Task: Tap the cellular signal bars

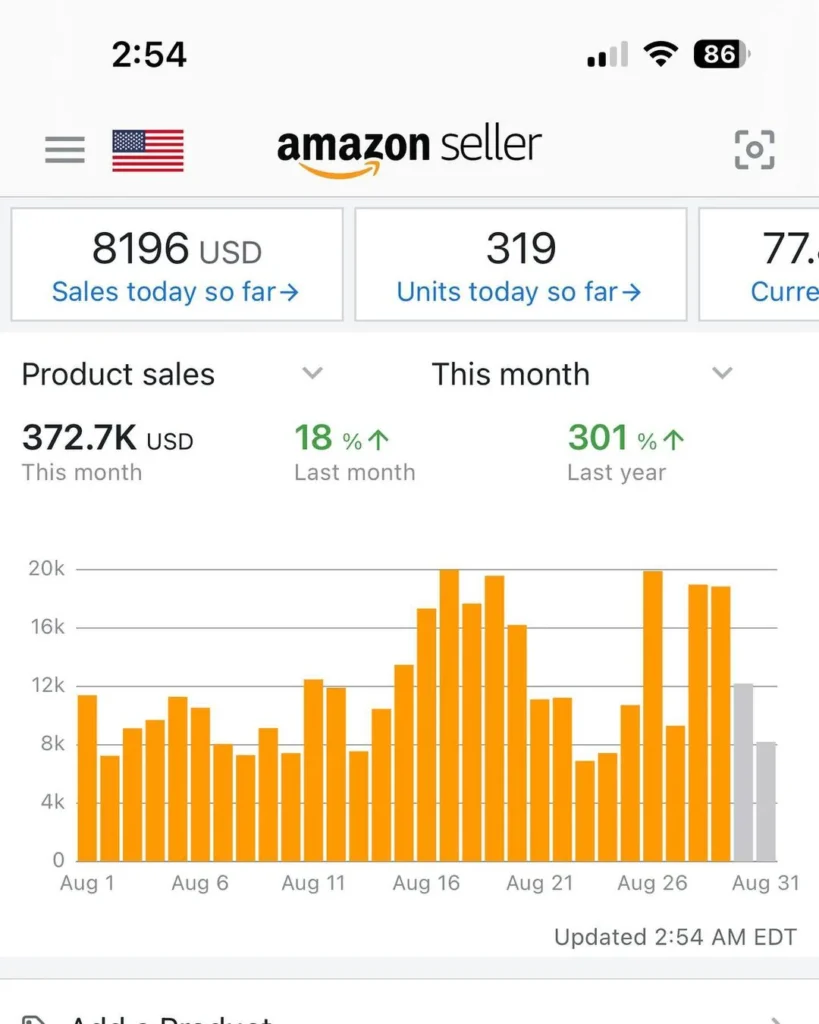Action: point(608,55)
